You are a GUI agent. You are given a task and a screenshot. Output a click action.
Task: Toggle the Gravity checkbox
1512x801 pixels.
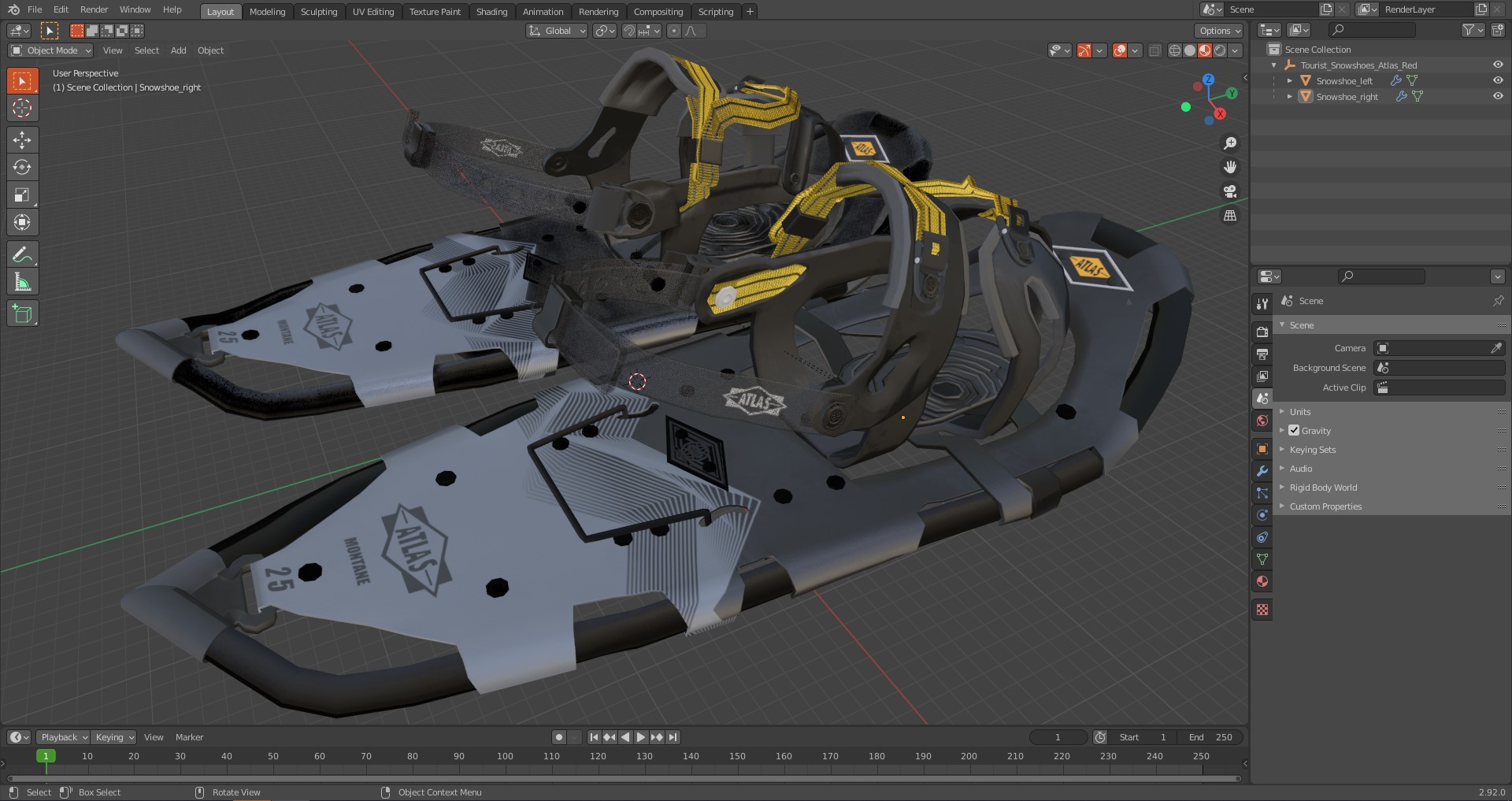(1294, 430)
